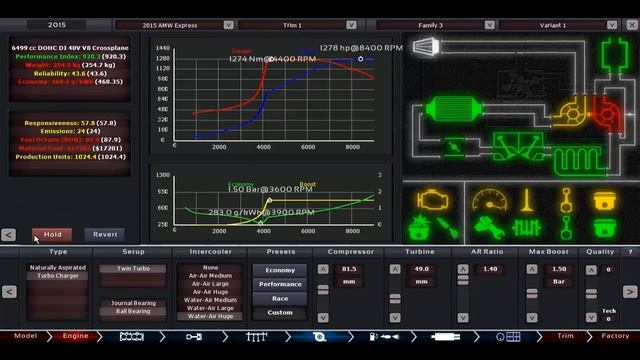Expand the 2015 AMW Express dropdown
The height and width of the screenshot is (360, 640).
(228, 25)
